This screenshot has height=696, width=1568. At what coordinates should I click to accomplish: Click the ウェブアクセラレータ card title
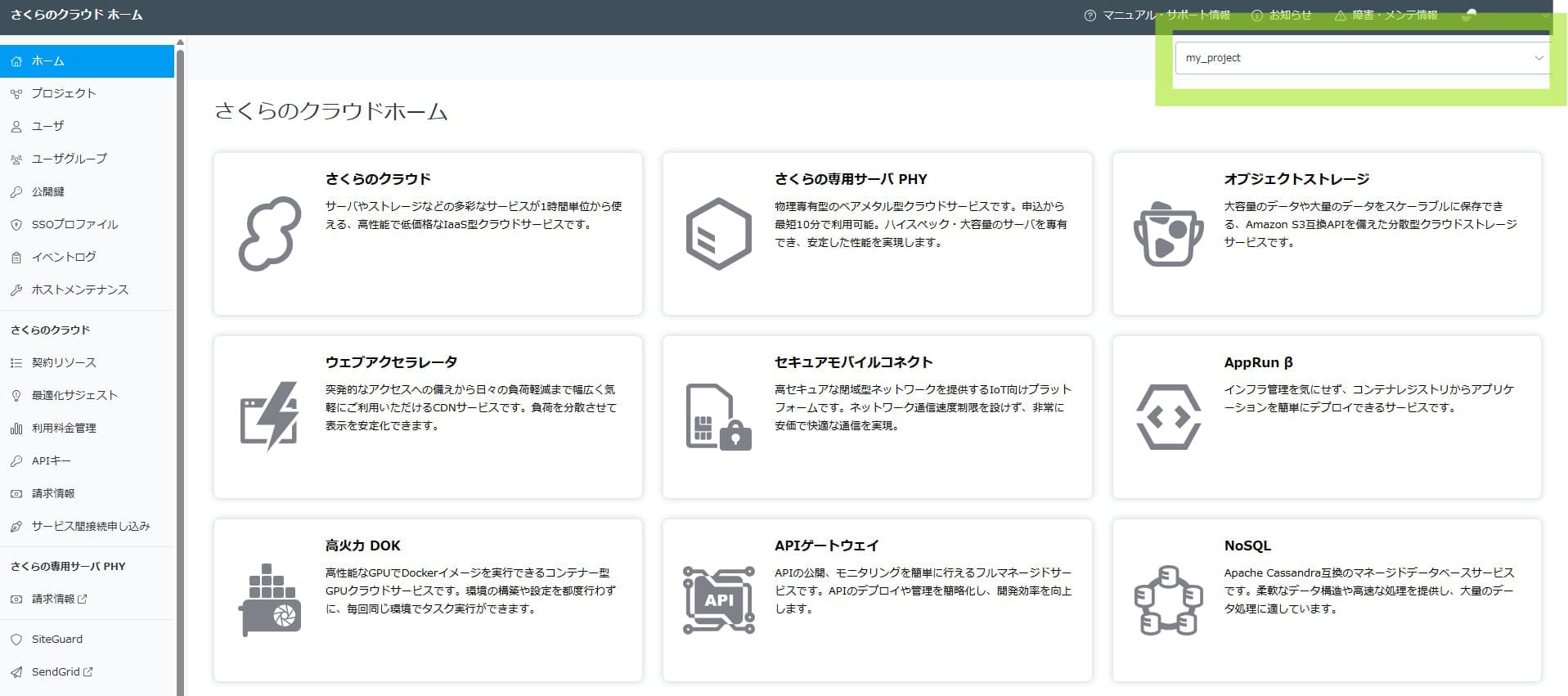coord(391,362)
